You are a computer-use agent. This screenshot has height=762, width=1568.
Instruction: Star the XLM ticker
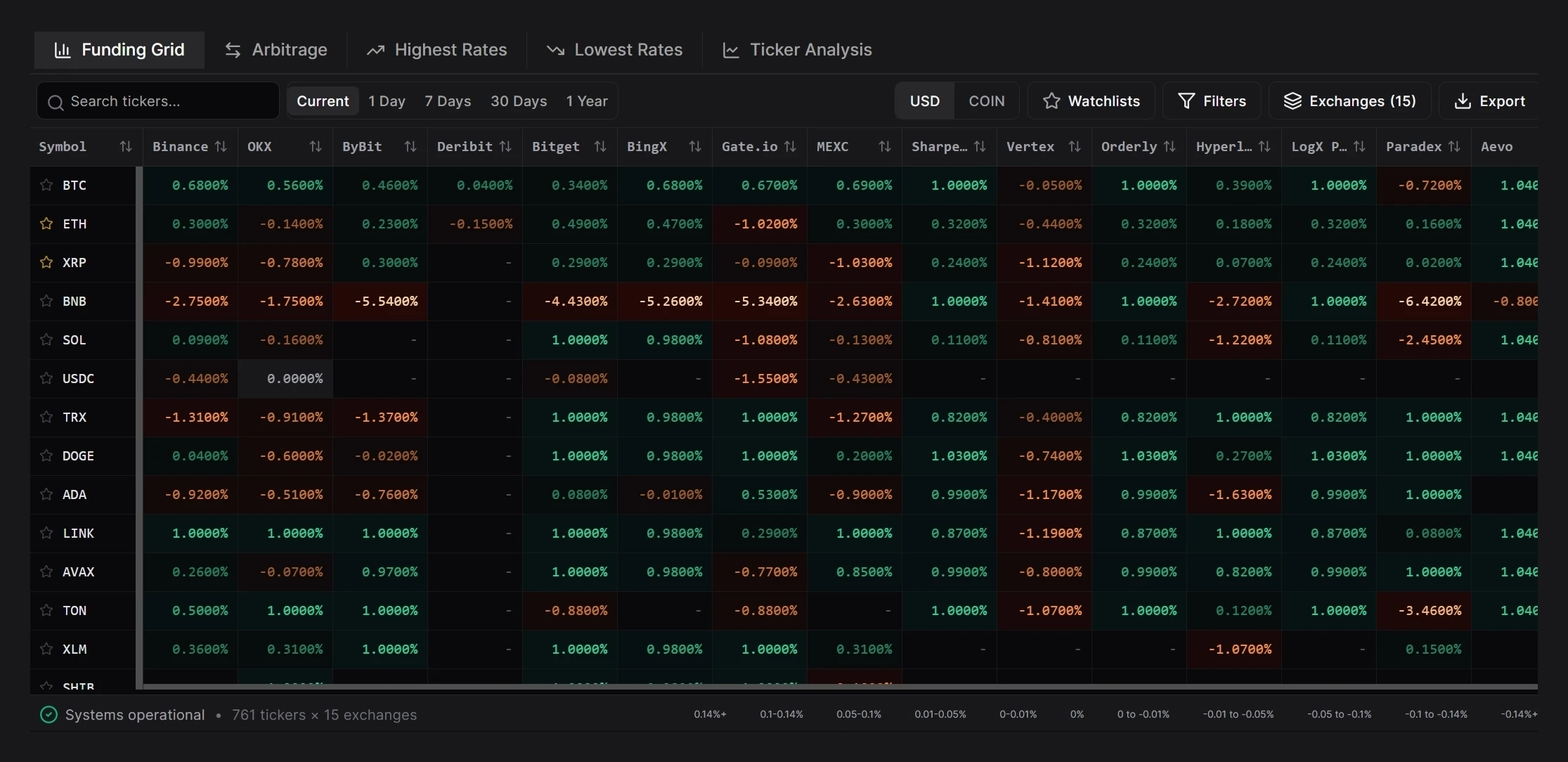tap(46, 649)
